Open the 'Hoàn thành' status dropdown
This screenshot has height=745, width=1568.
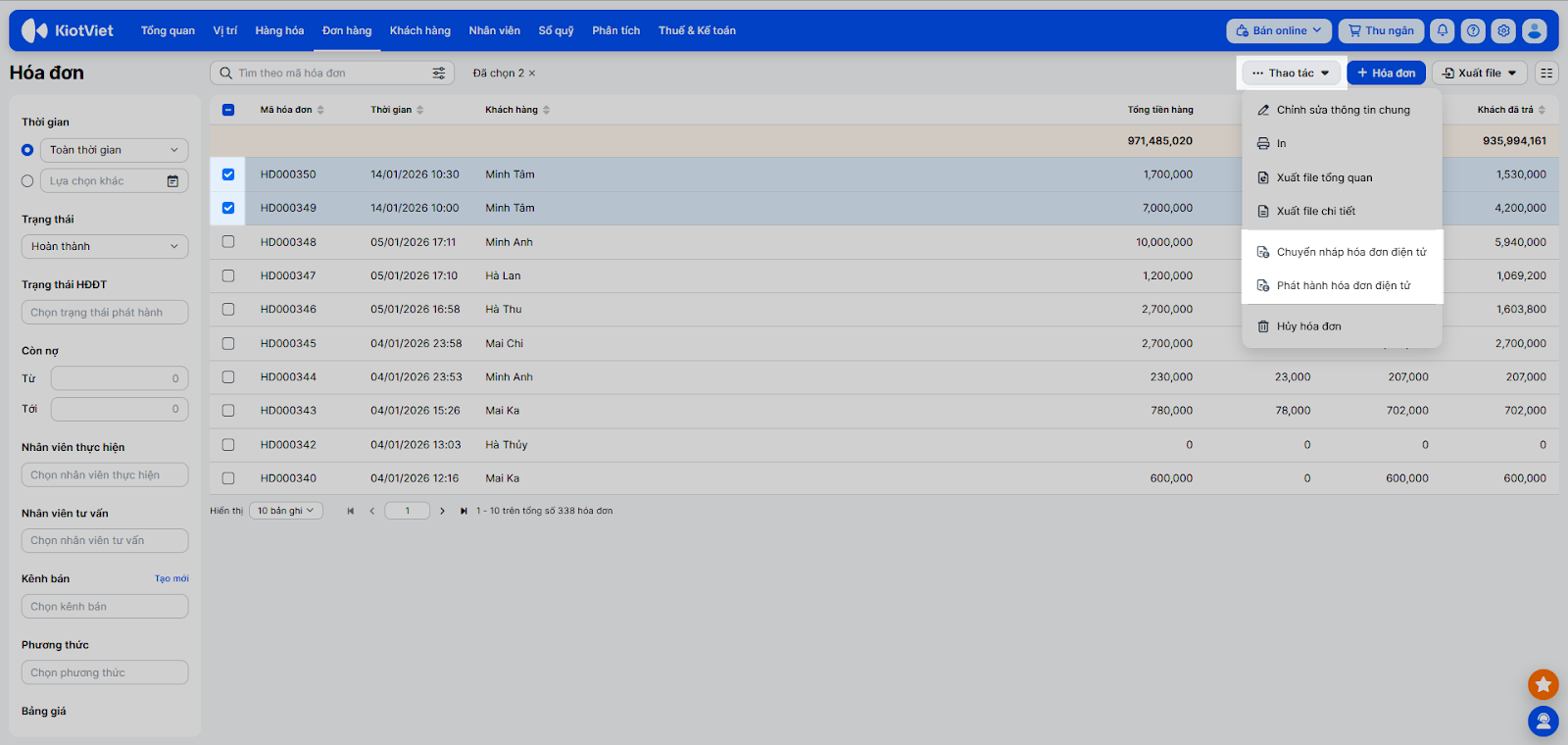click(x=105, y=246)
